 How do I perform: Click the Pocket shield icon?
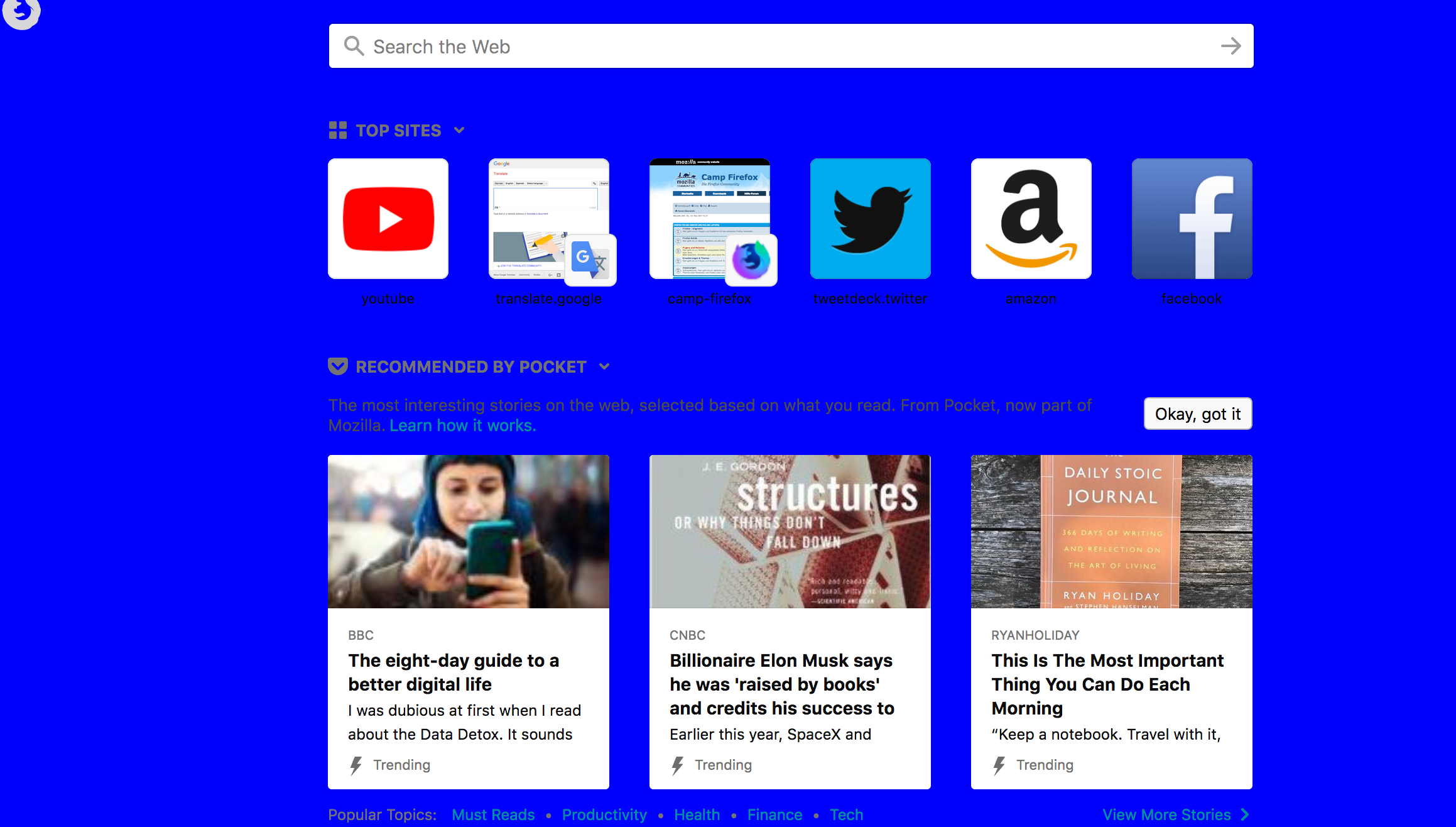[x=338, y=366]
